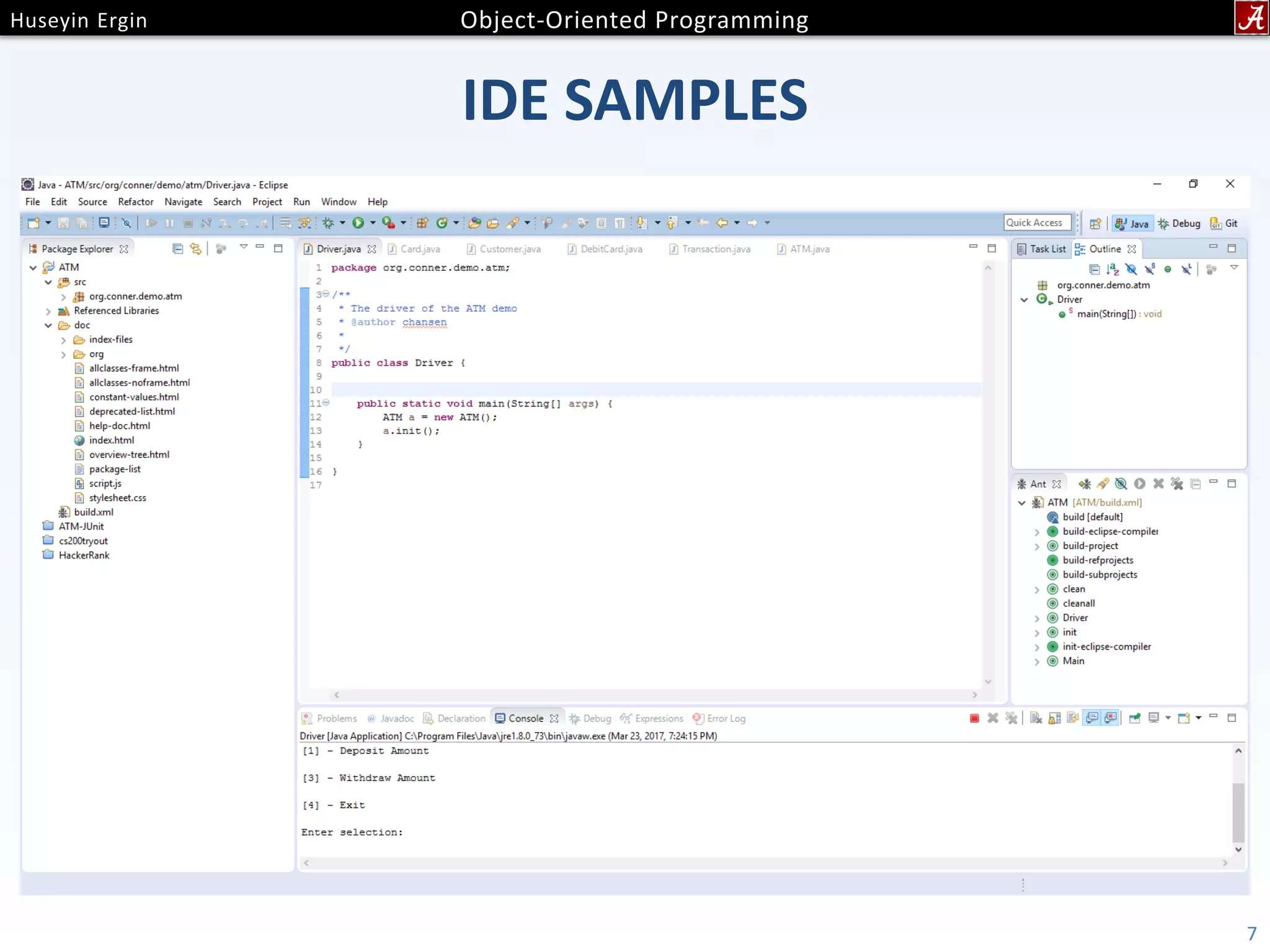Expand the Referenced Libraries node
Screen dimensions: 1270x952
point(48,311)
